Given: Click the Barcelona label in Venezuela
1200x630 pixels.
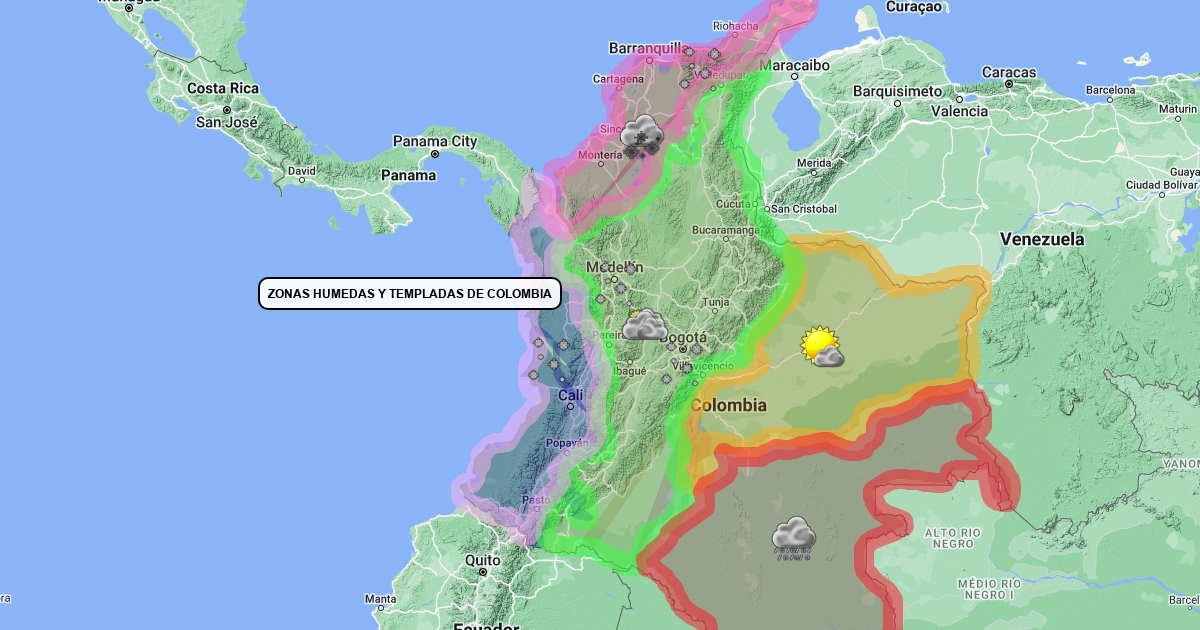Looking at the screenshot, I should 1111,90.
